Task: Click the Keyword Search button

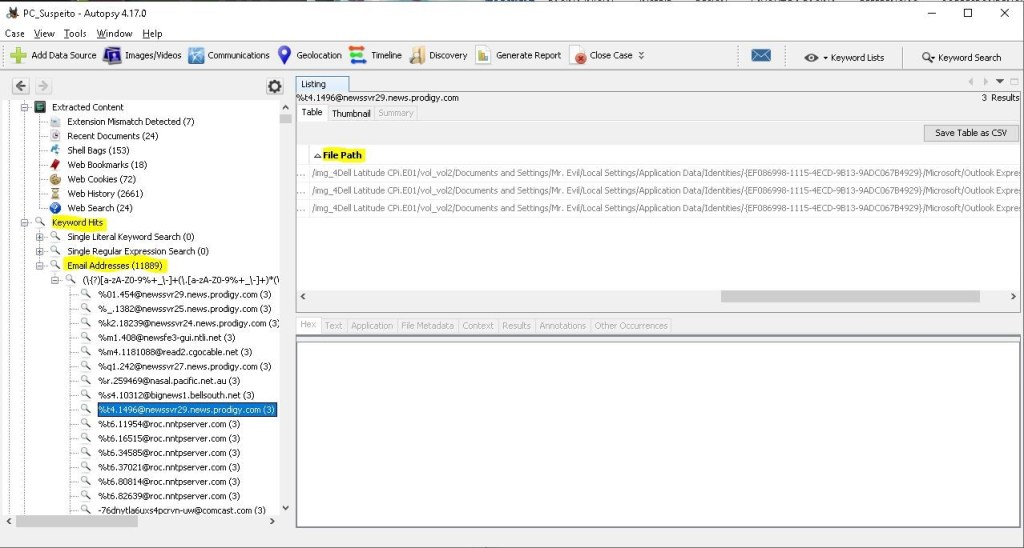Action: pyautogui.click(x=961, y=58)
